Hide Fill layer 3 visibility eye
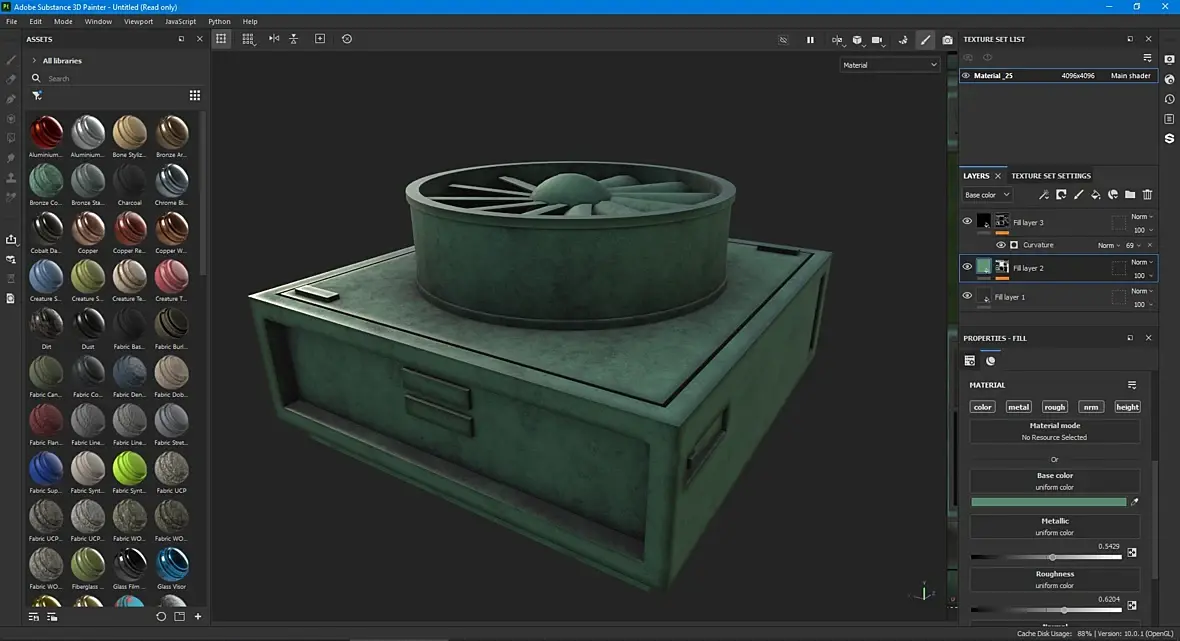 [x=967, y=222]
